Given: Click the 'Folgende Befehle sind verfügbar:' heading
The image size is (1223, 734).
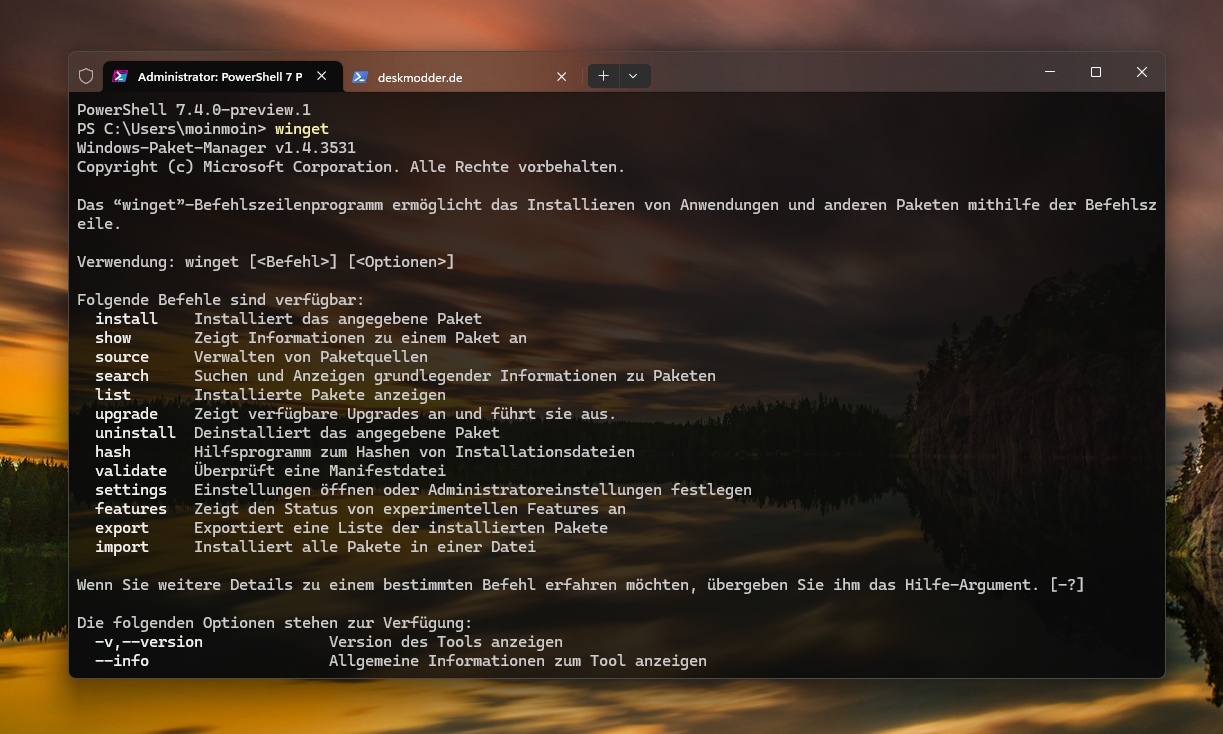Looking at the screenshot, I should (221, 300).
